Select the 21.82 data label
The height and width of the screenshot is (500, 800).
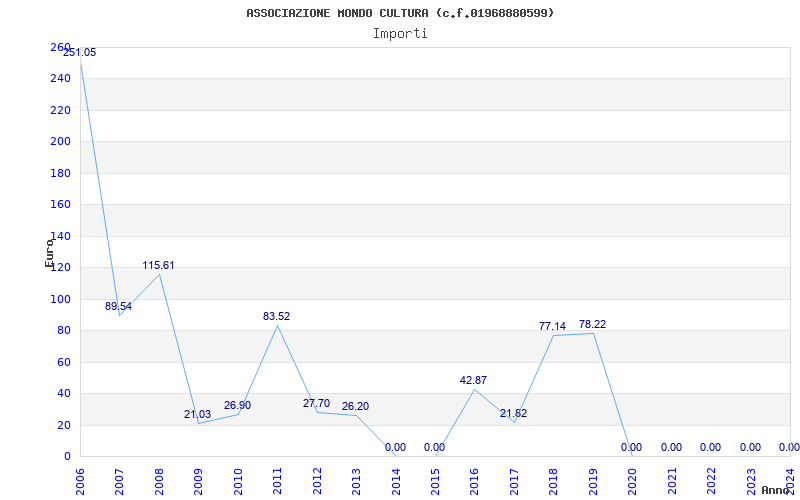[513, 413]
